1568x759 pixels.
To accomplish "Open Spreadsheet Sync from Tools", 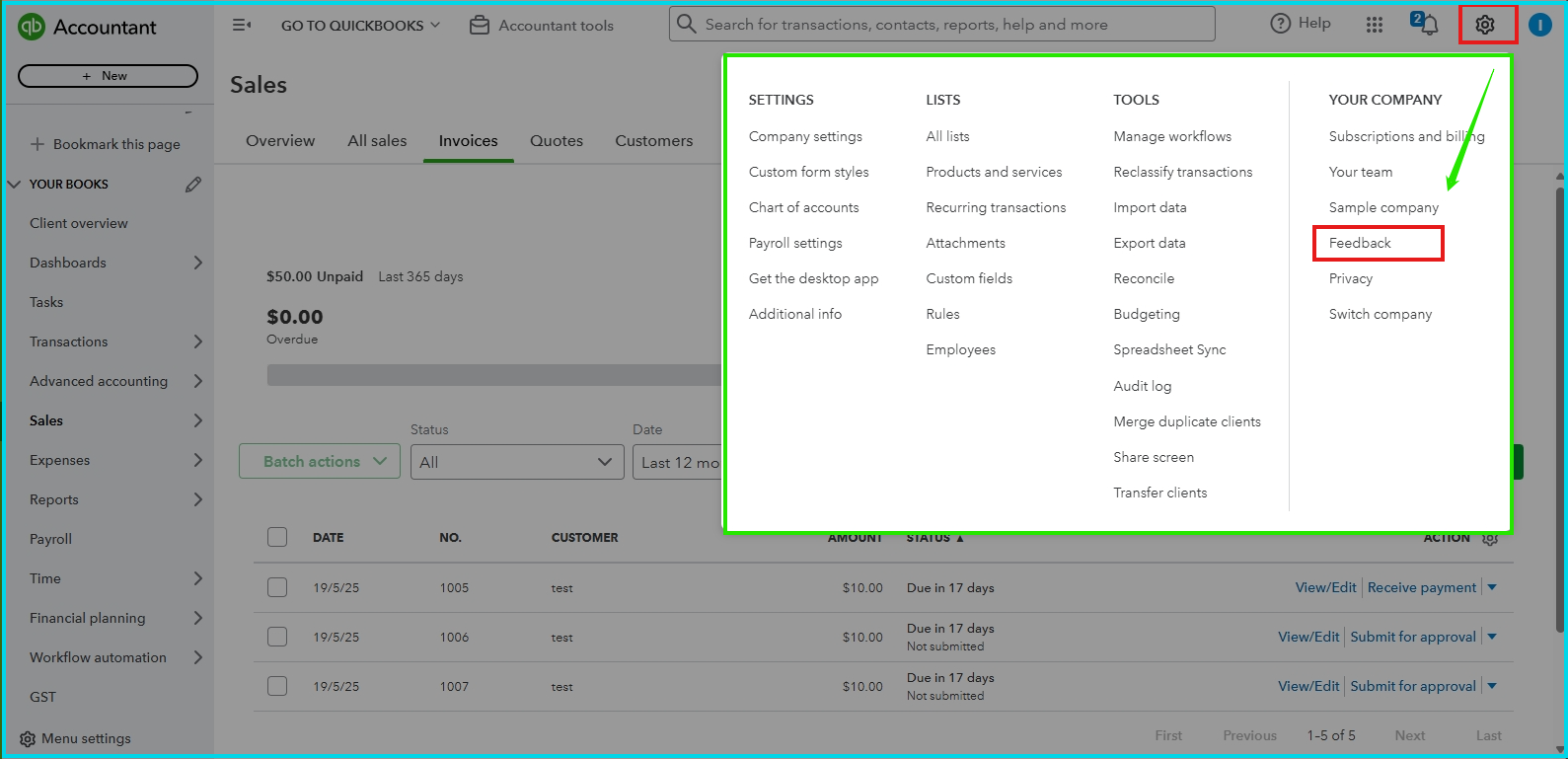I will point(1169,349).
